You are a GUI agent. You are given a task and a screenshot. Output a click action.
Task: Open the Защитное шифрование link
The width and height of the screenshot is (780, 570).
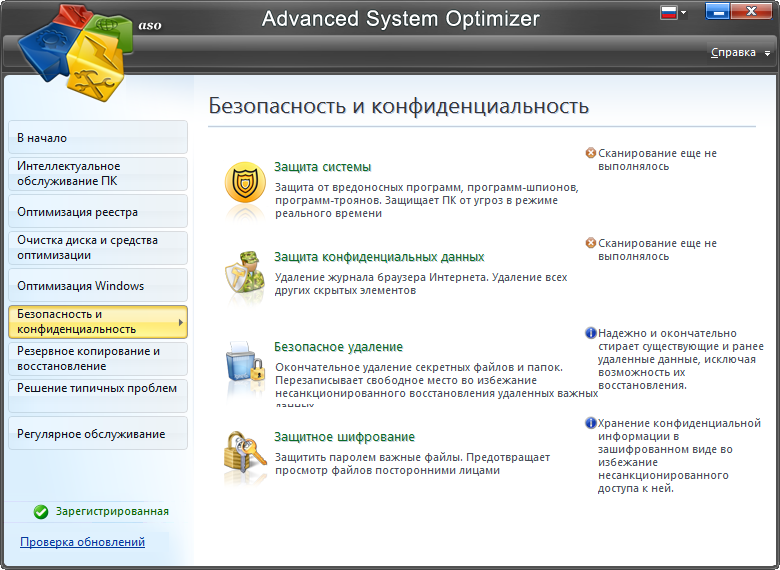[x=344, y=437]
